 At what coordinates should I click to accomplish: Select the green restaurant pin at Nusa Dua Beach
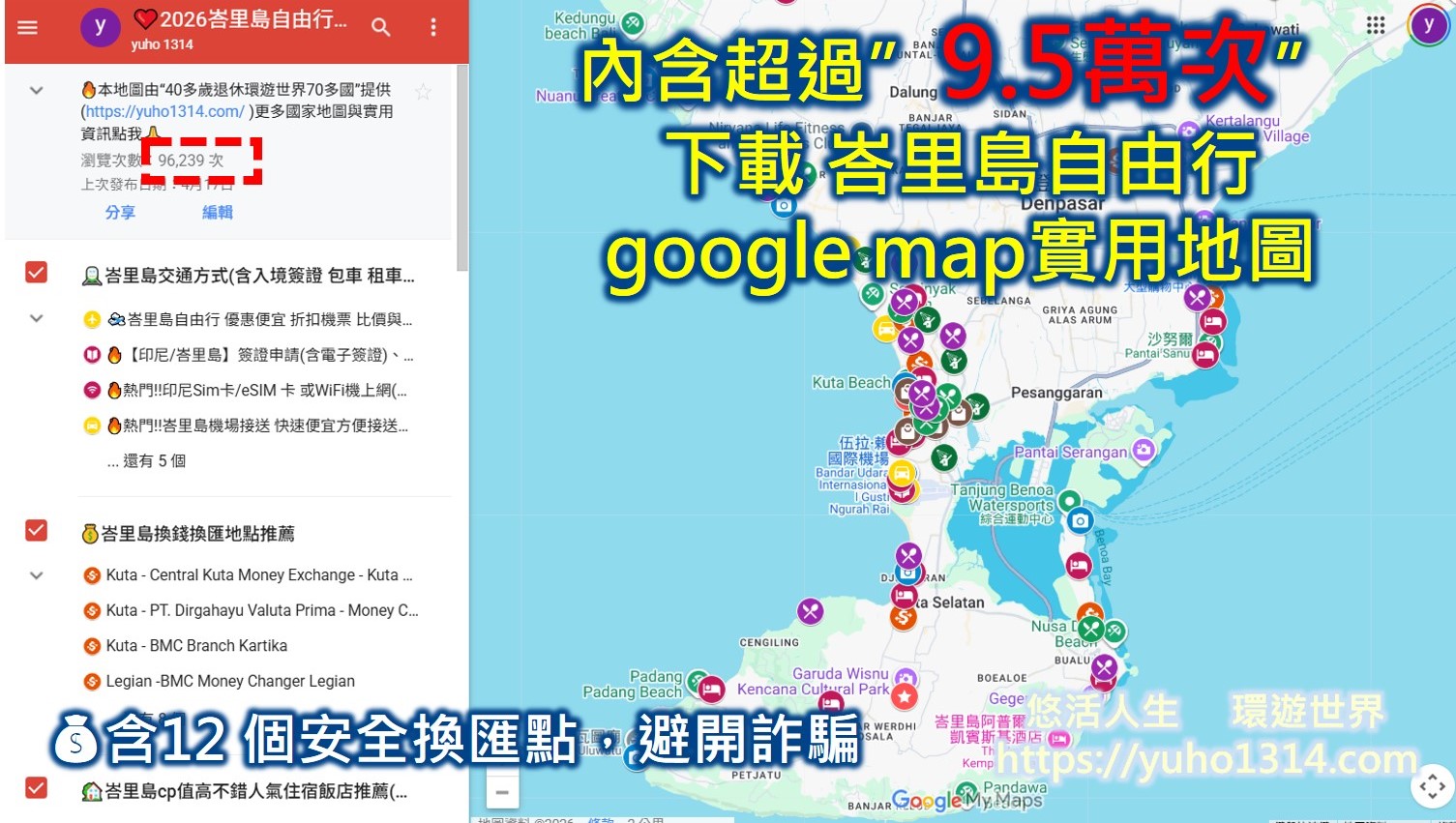coord(1091,630)
